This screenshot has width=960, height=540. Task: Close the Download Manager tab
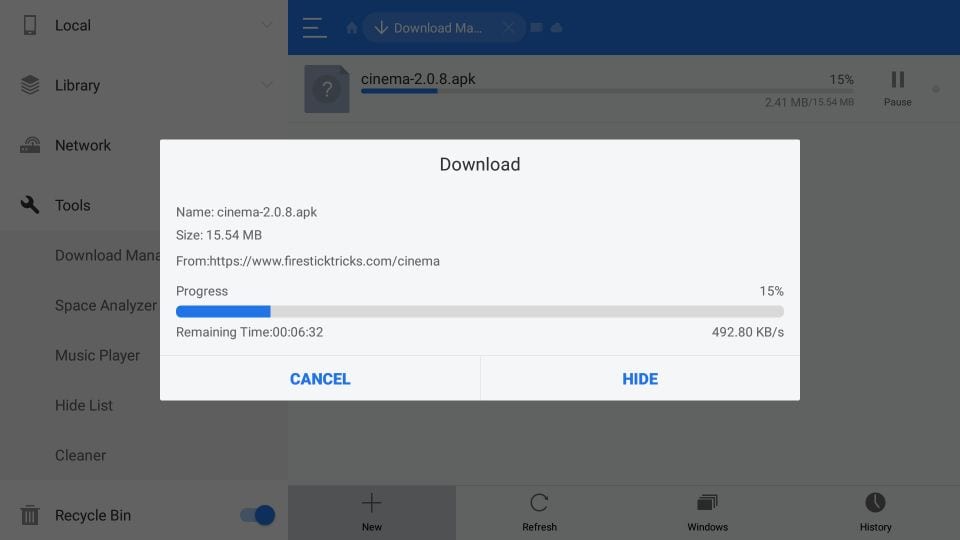coord(508,28)
